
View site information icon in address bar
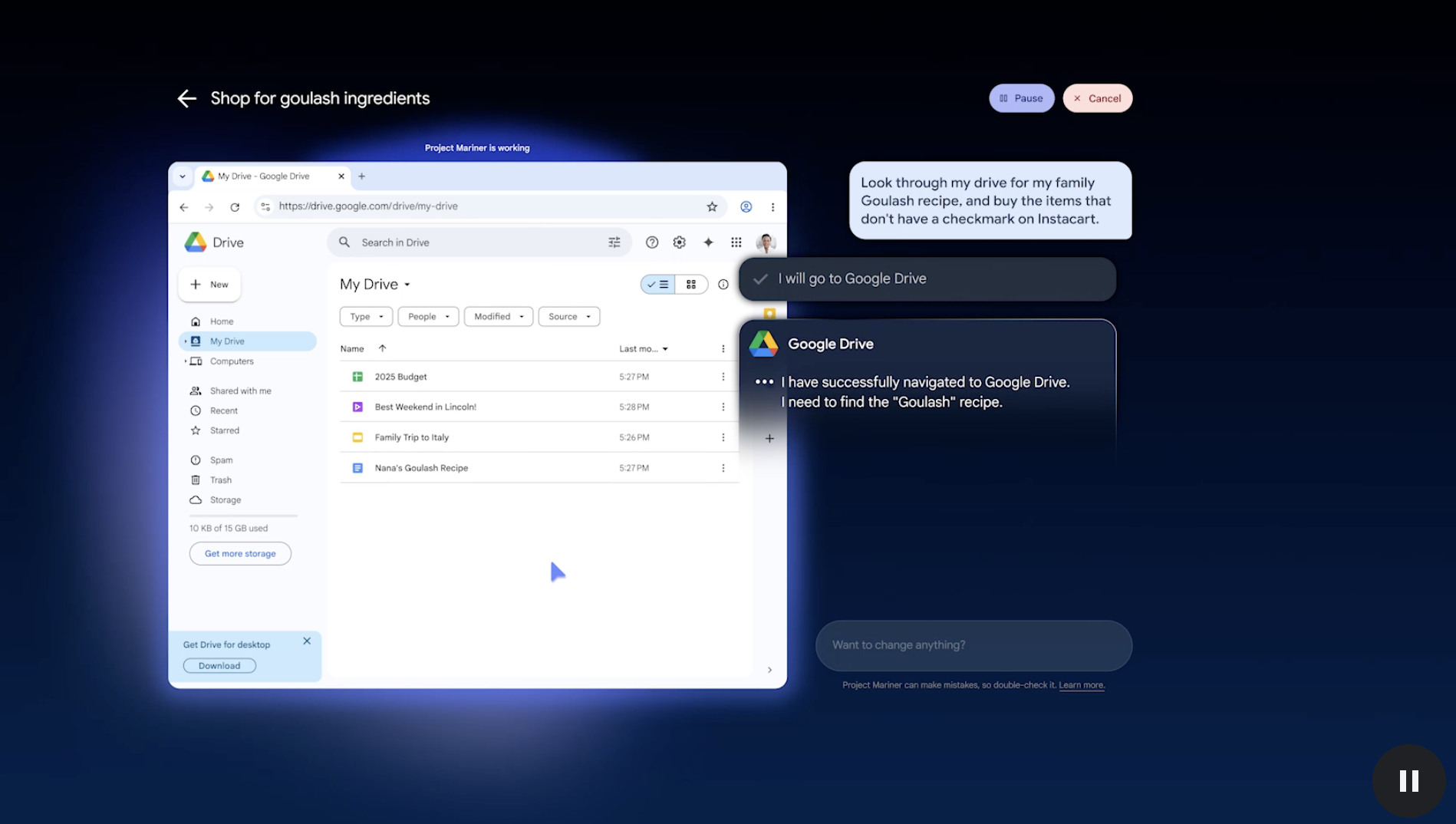point(265,206)
